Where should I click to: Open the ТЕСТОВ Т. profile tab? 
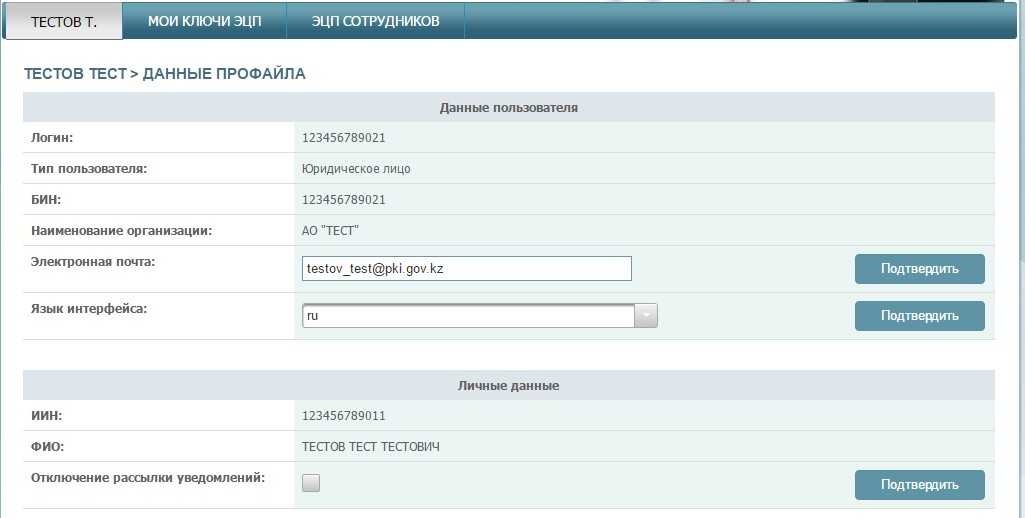point(64,21)
